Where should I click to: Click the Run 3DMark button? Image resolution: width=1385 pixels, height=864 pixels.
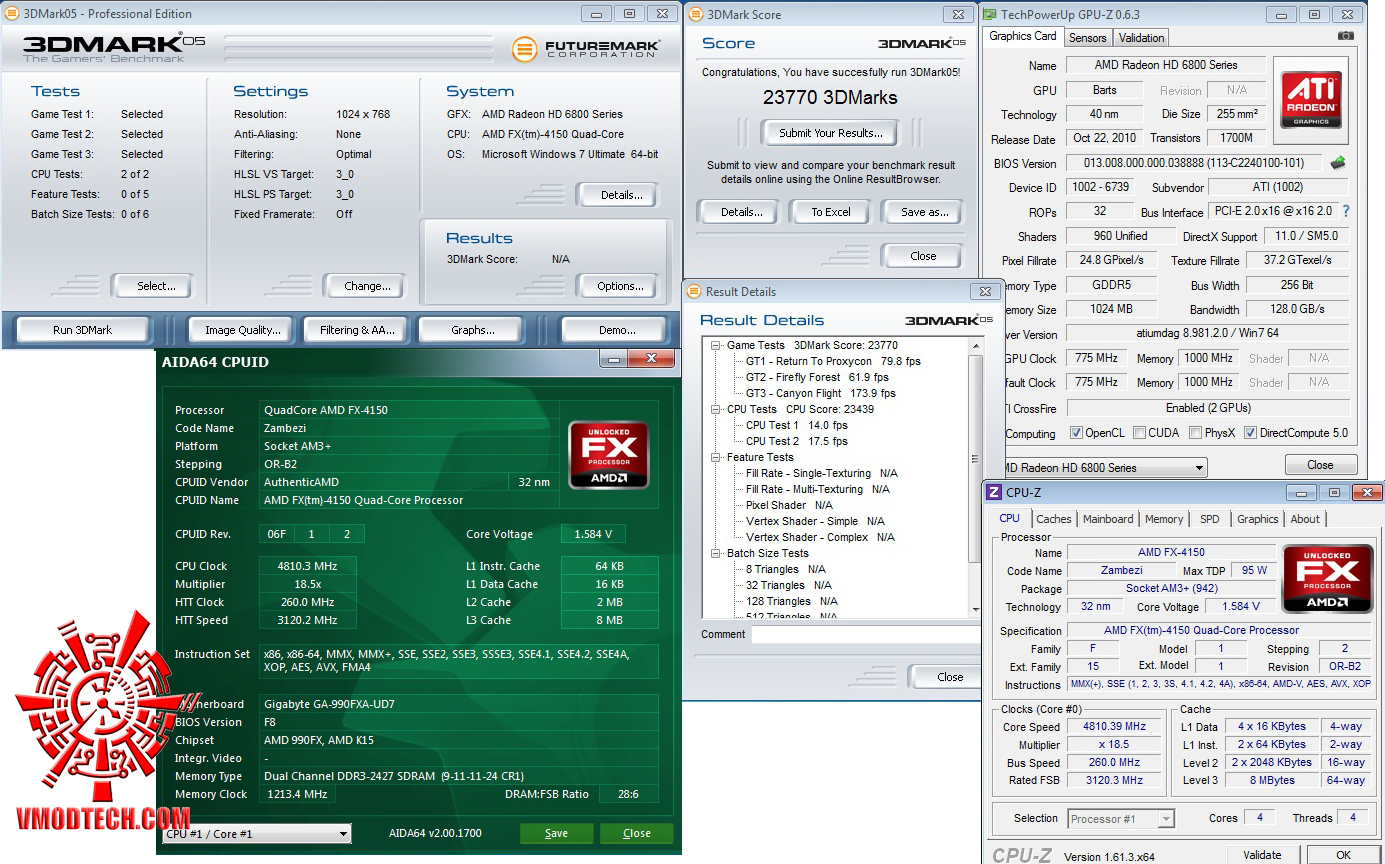point(83,330)
